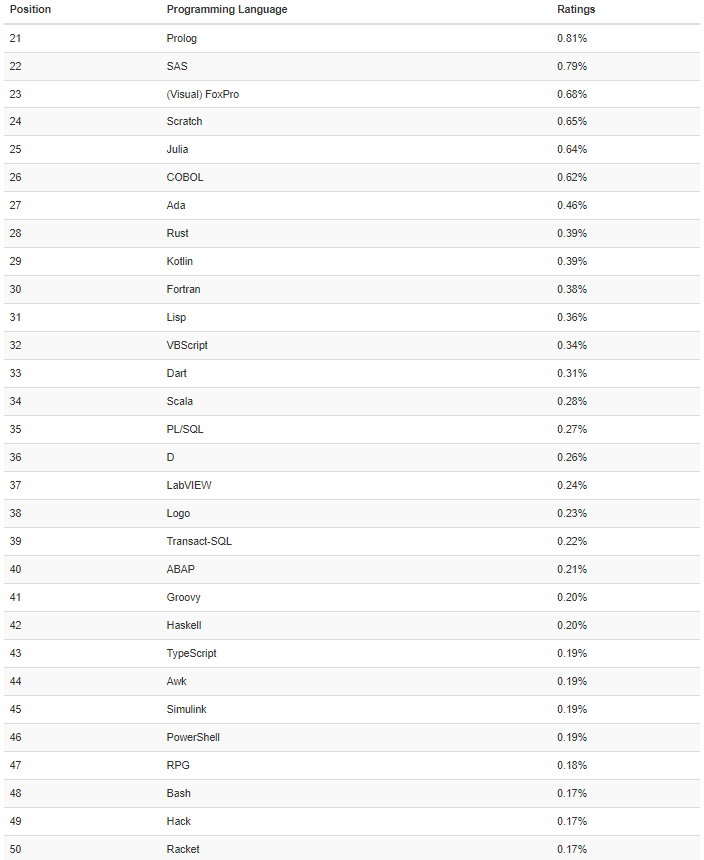Click the LabVIEW language cell
704x860 pixels.
pyautogui.click(x=189, y=485)
